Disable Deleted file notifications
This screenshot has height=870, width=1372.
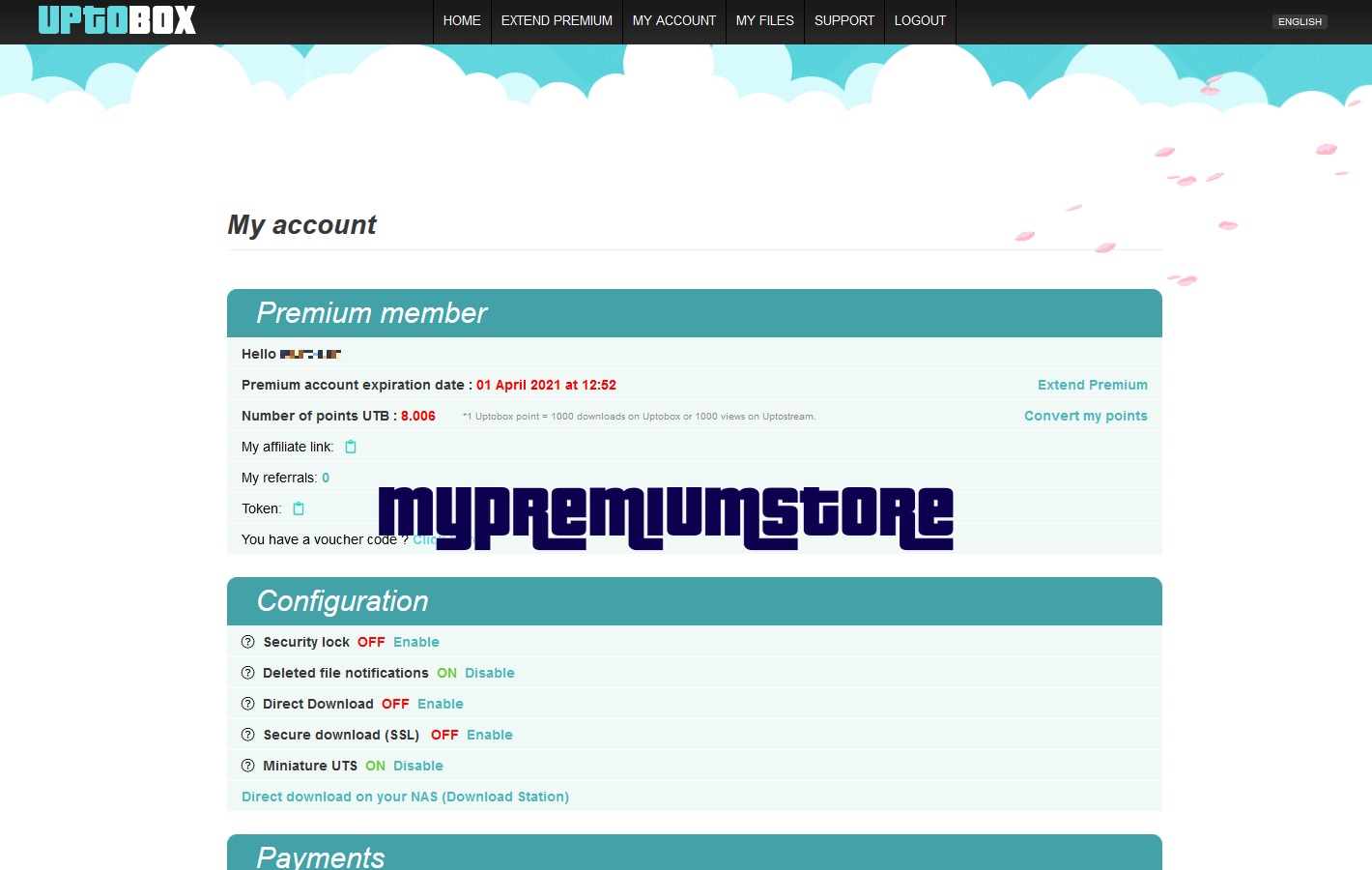click(x=490, y=673)
